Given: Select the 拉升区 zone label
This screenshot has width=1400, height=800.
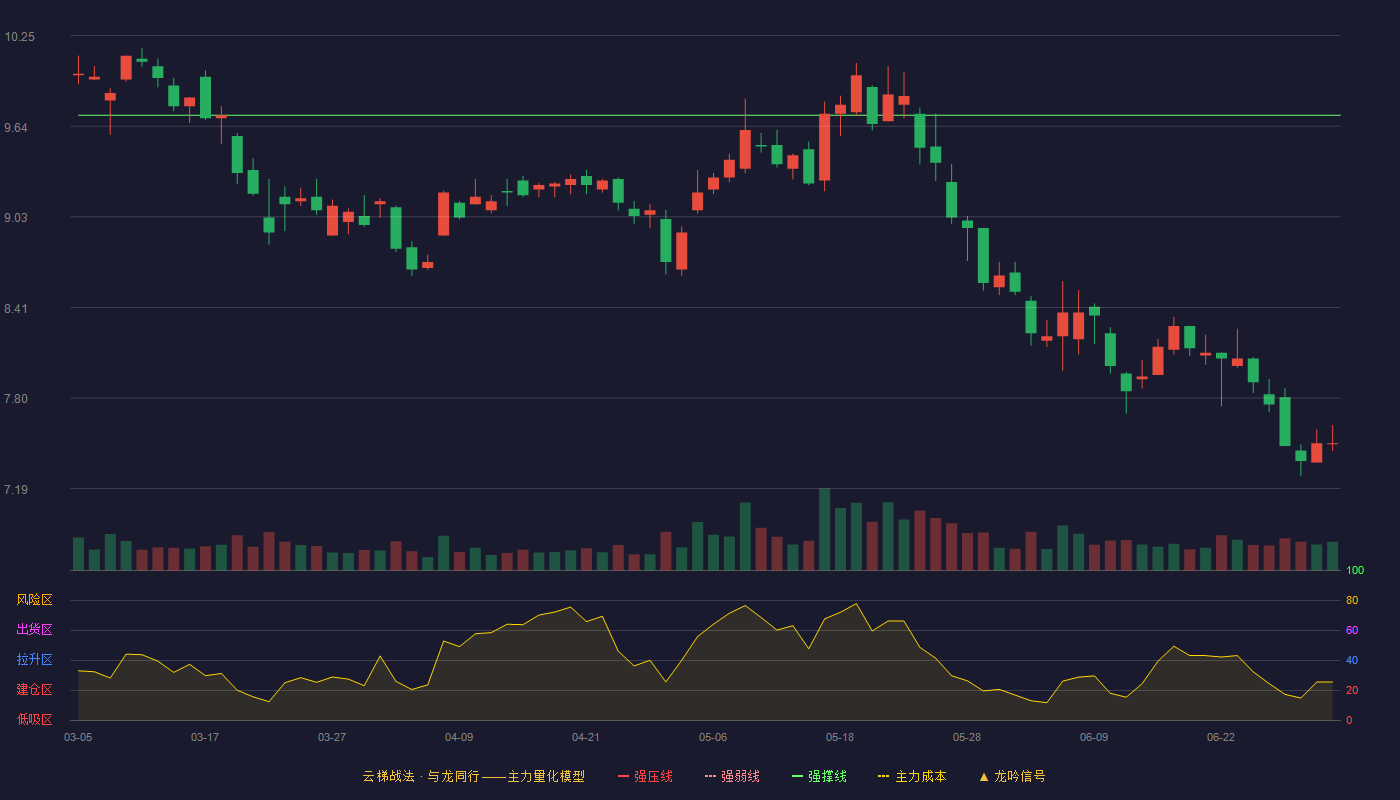Looking at the screenshot, I should pos(34,660).
